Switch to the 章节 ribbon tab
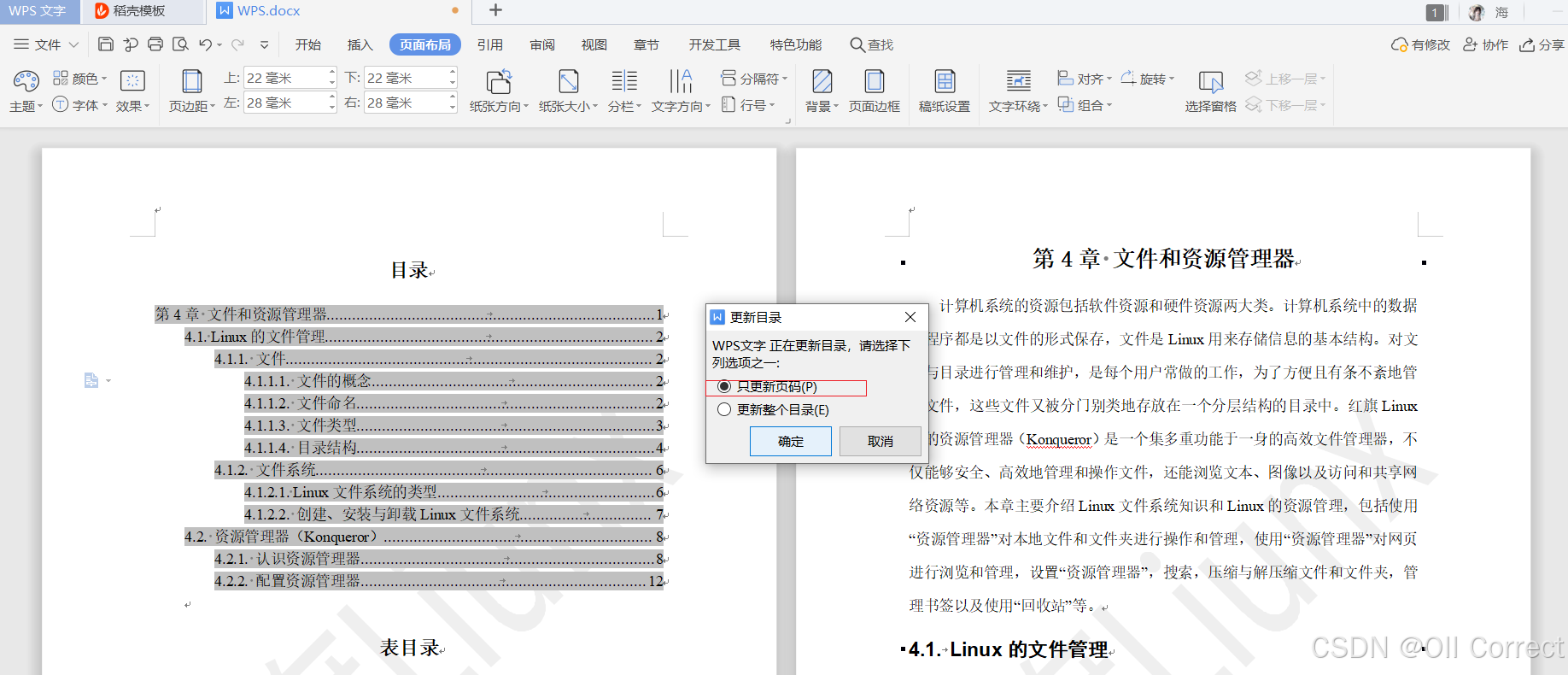This screenshot has height=675, width=1568. tap(647, 44)
